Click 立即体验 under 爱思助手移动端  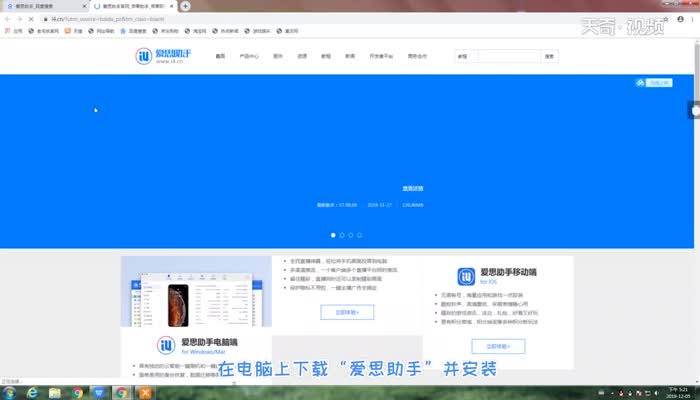pos(498,346)
